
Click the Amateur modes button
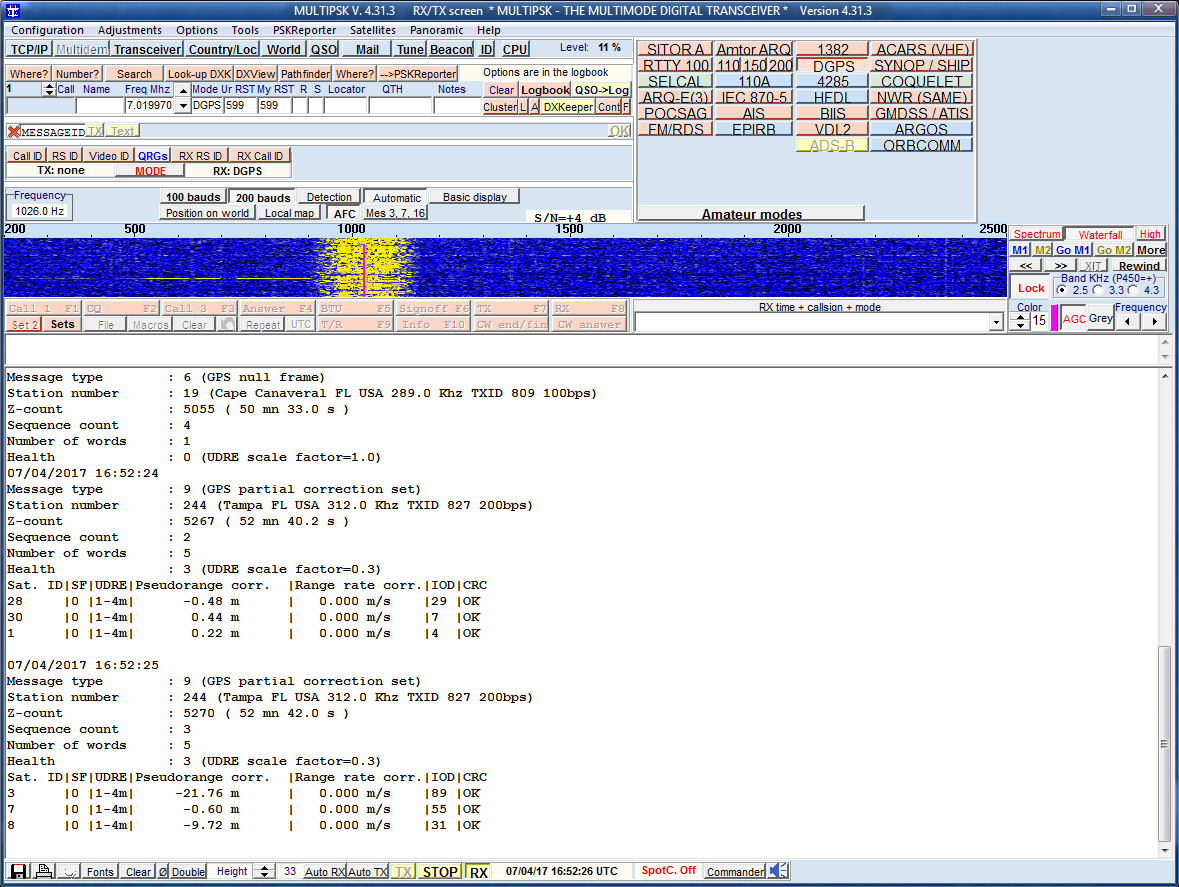(x=752, y=214)
